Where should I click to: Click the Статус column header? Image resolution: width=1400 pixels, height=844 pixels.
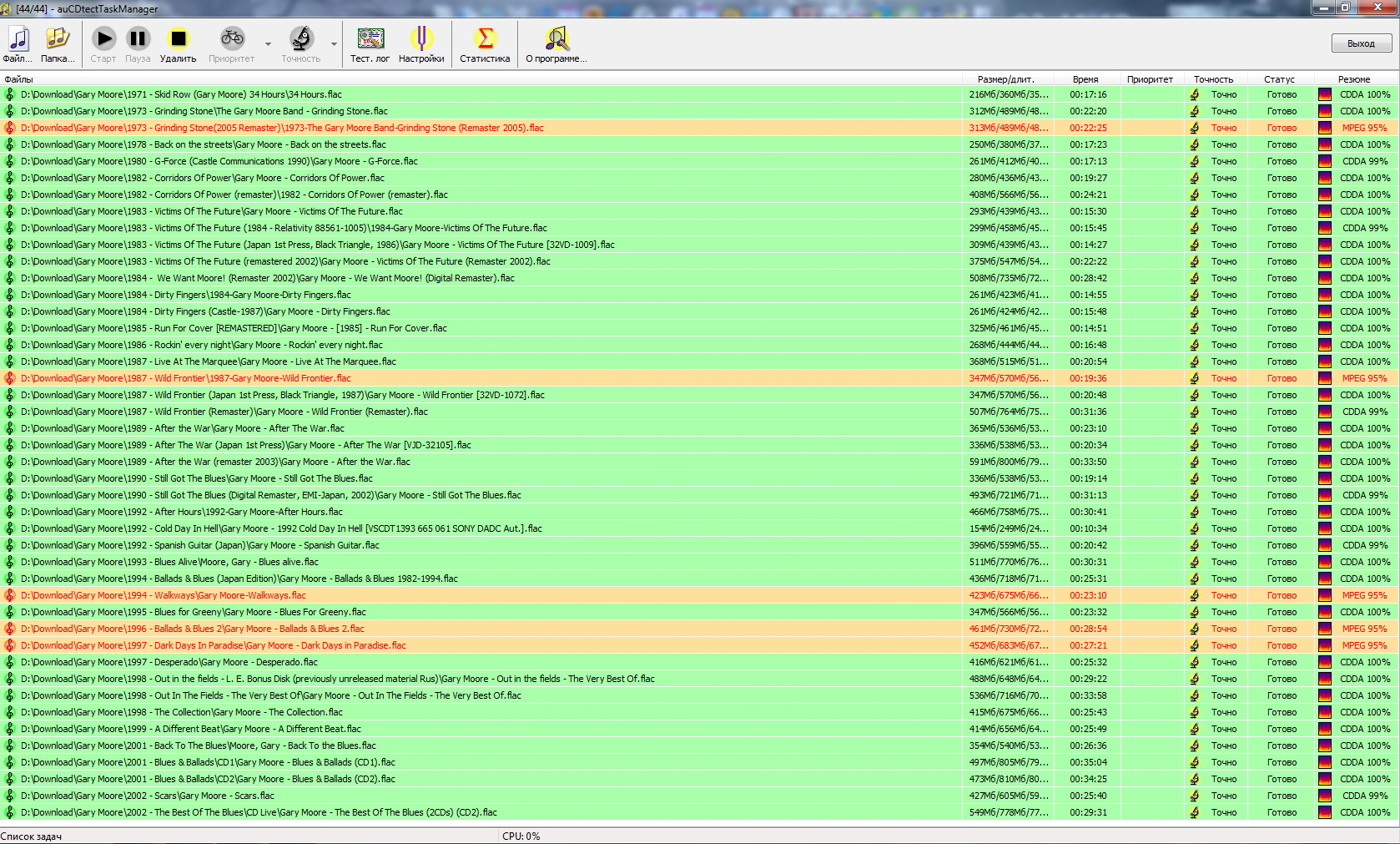[1279, 79]
